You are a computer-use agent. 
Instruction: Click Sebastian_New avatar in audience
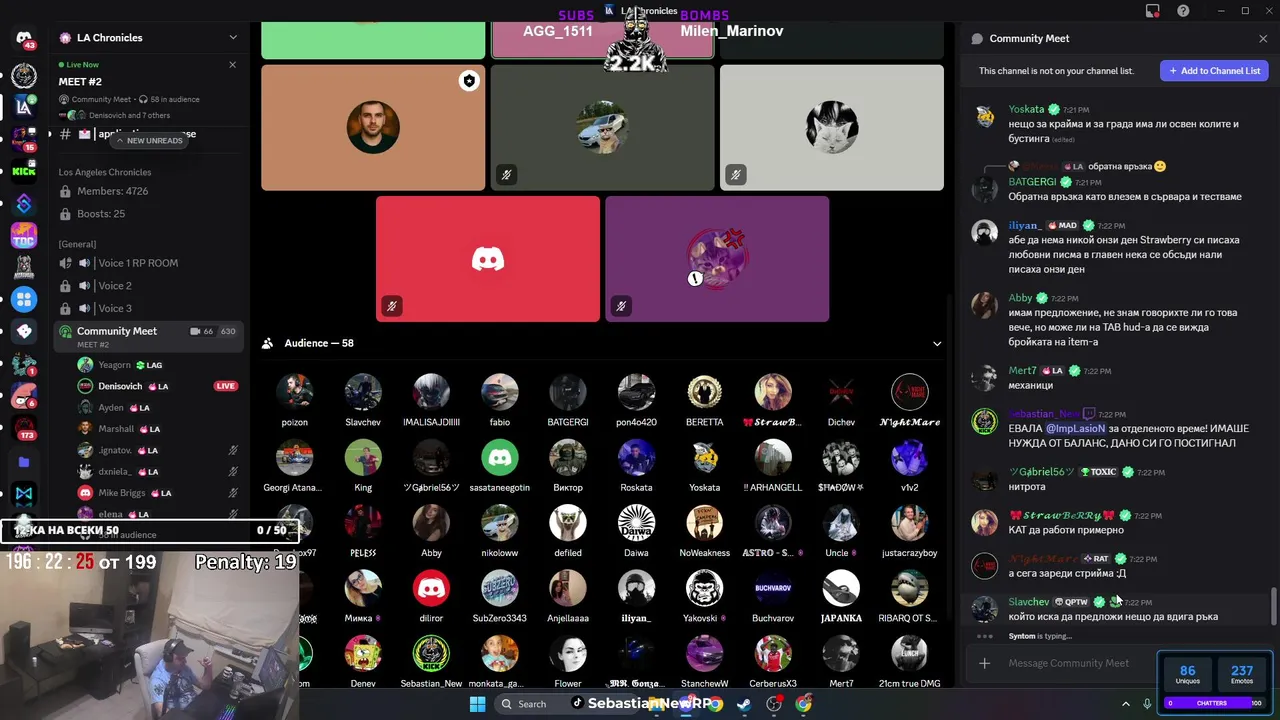tap(431, 655)
